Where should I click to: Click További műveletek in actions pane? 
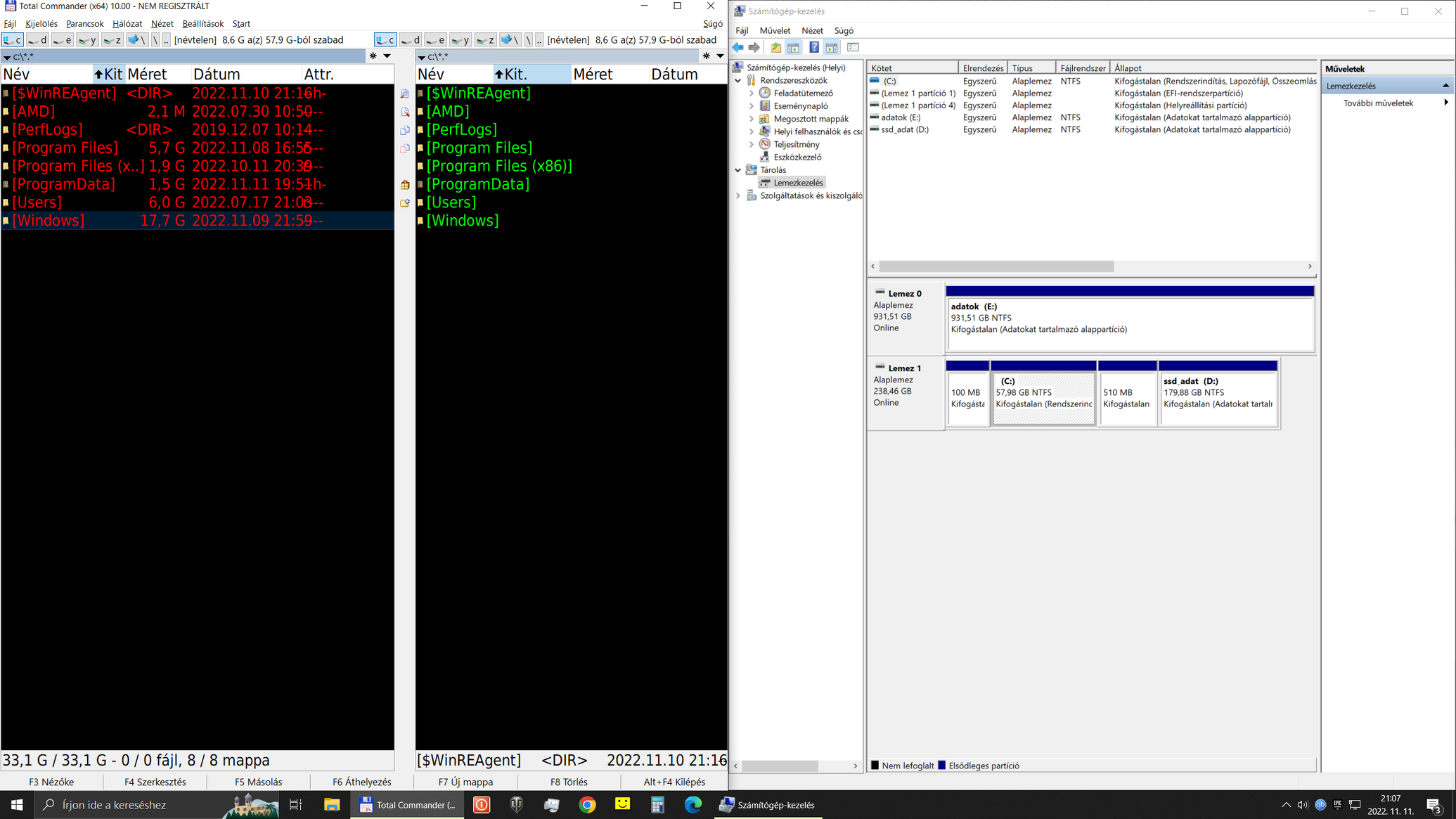click(x=1377, y=103)
